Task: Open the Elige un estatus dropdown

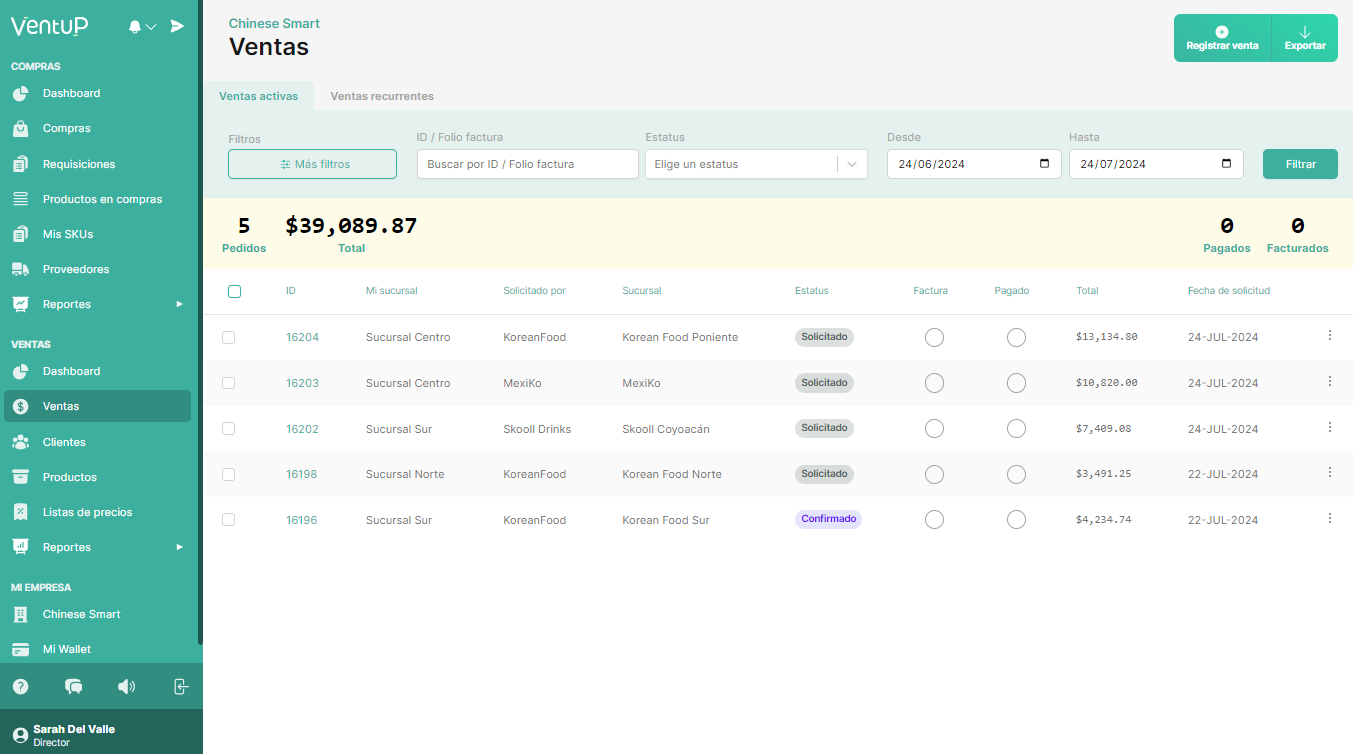Action: (x=756, y=163)
